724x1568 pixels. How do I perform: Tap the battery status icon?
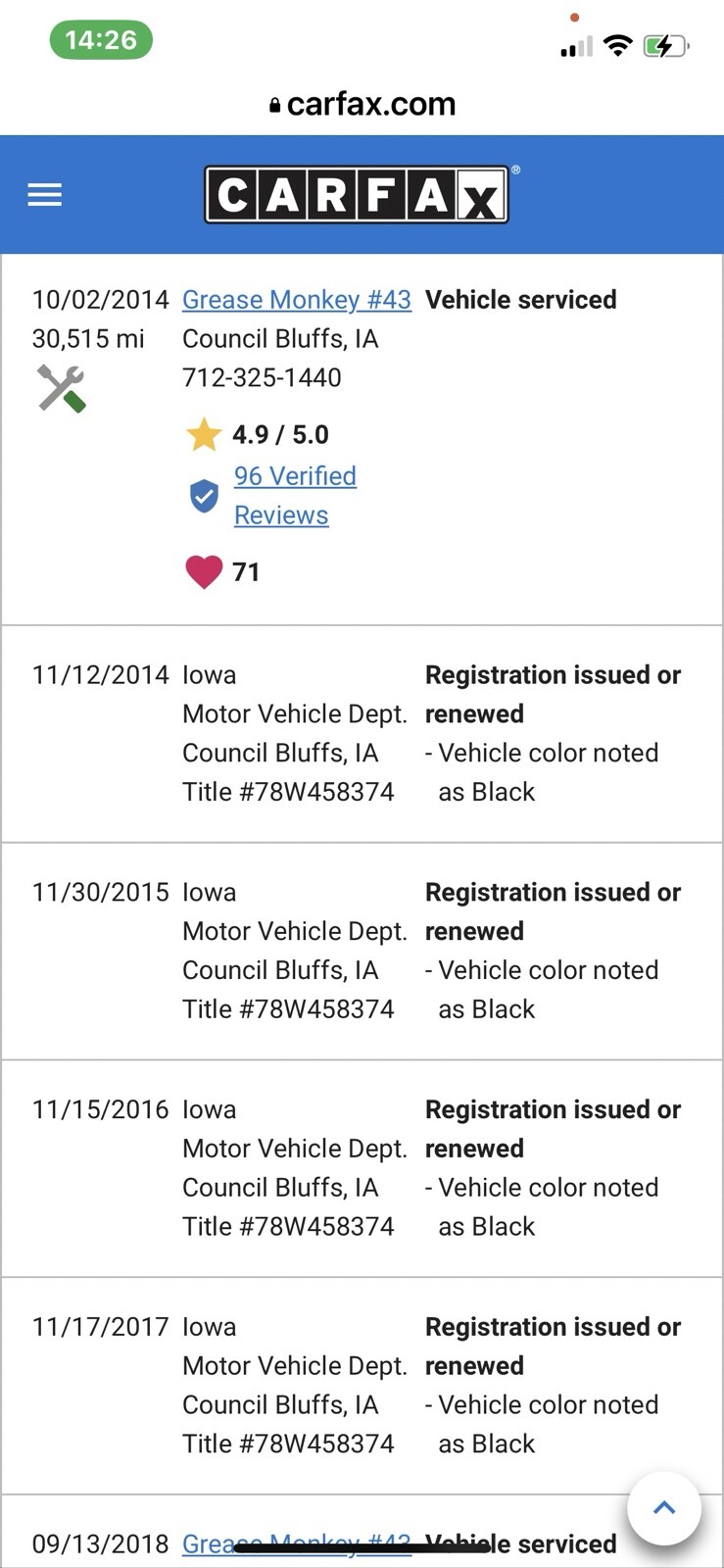[665, 46]
